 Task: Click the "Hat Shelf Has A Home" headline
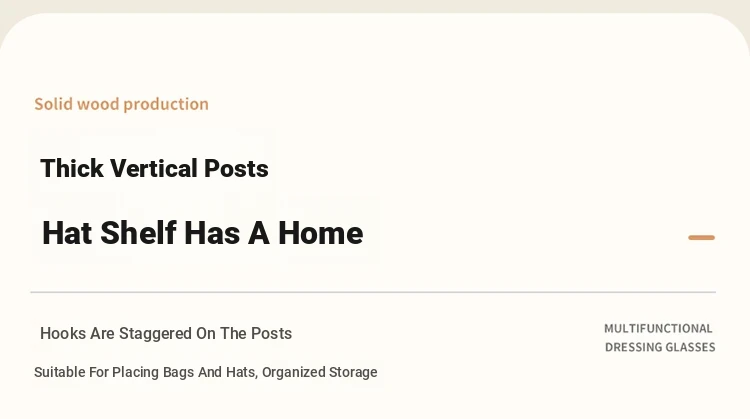pos(202,233)
